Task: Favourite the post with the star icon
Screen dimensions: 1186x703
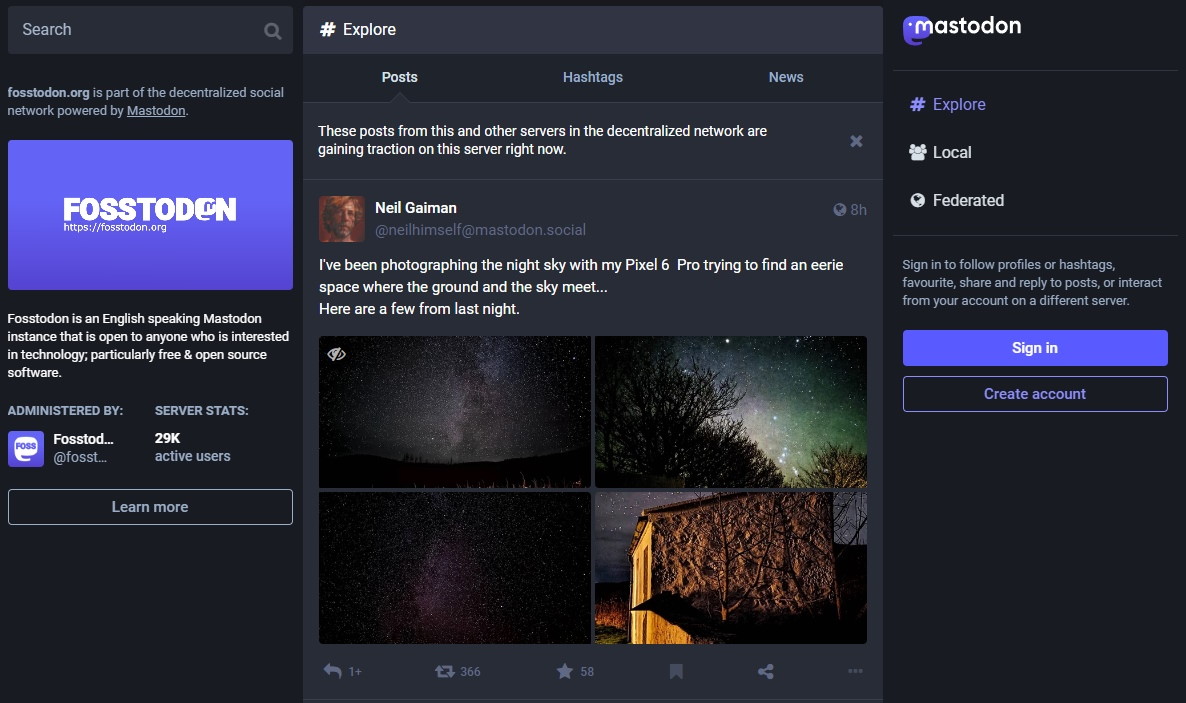Action: click(x=564, y=671)
